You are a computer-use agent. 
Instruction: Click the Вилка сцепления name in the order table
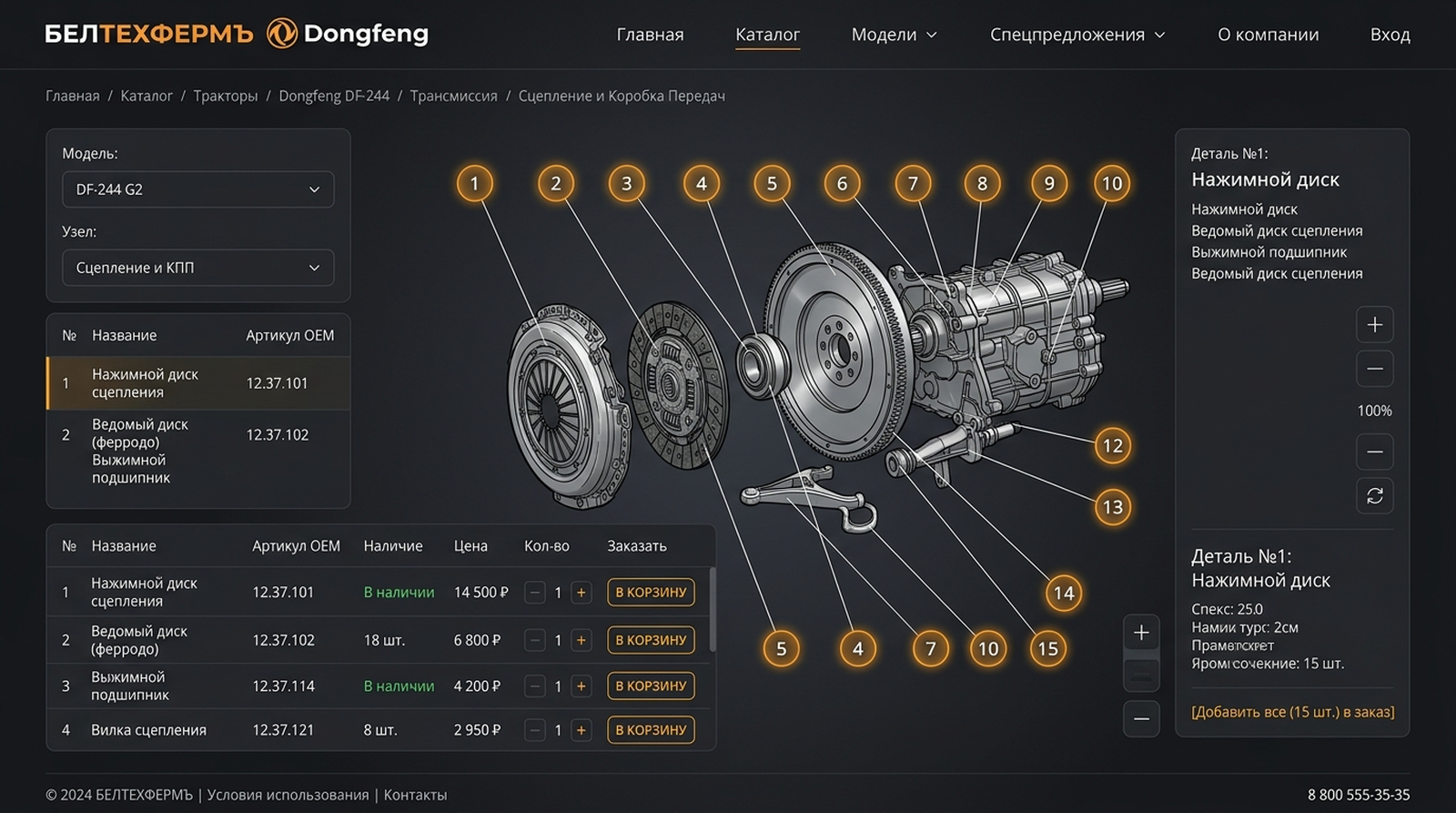148,729
